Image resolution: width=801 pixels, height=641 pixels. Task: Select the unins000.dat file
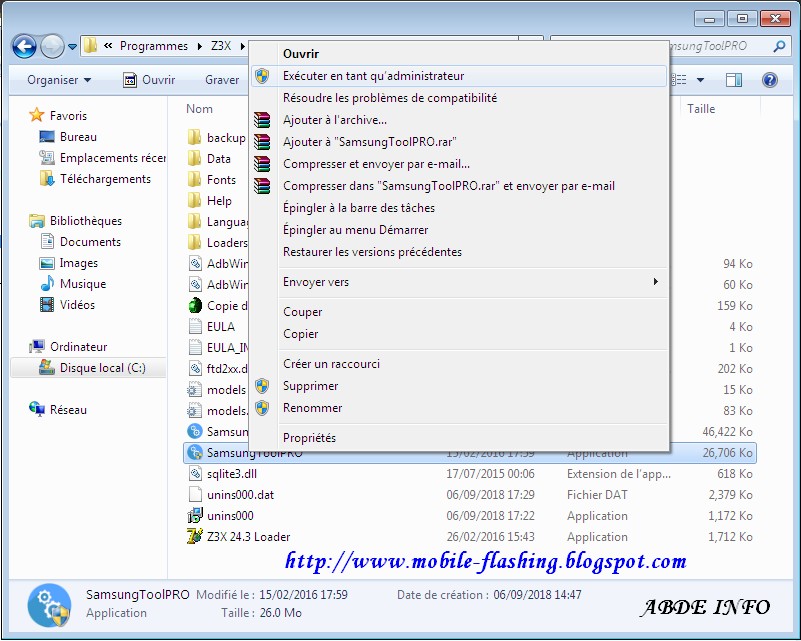(x=240, y=494)
